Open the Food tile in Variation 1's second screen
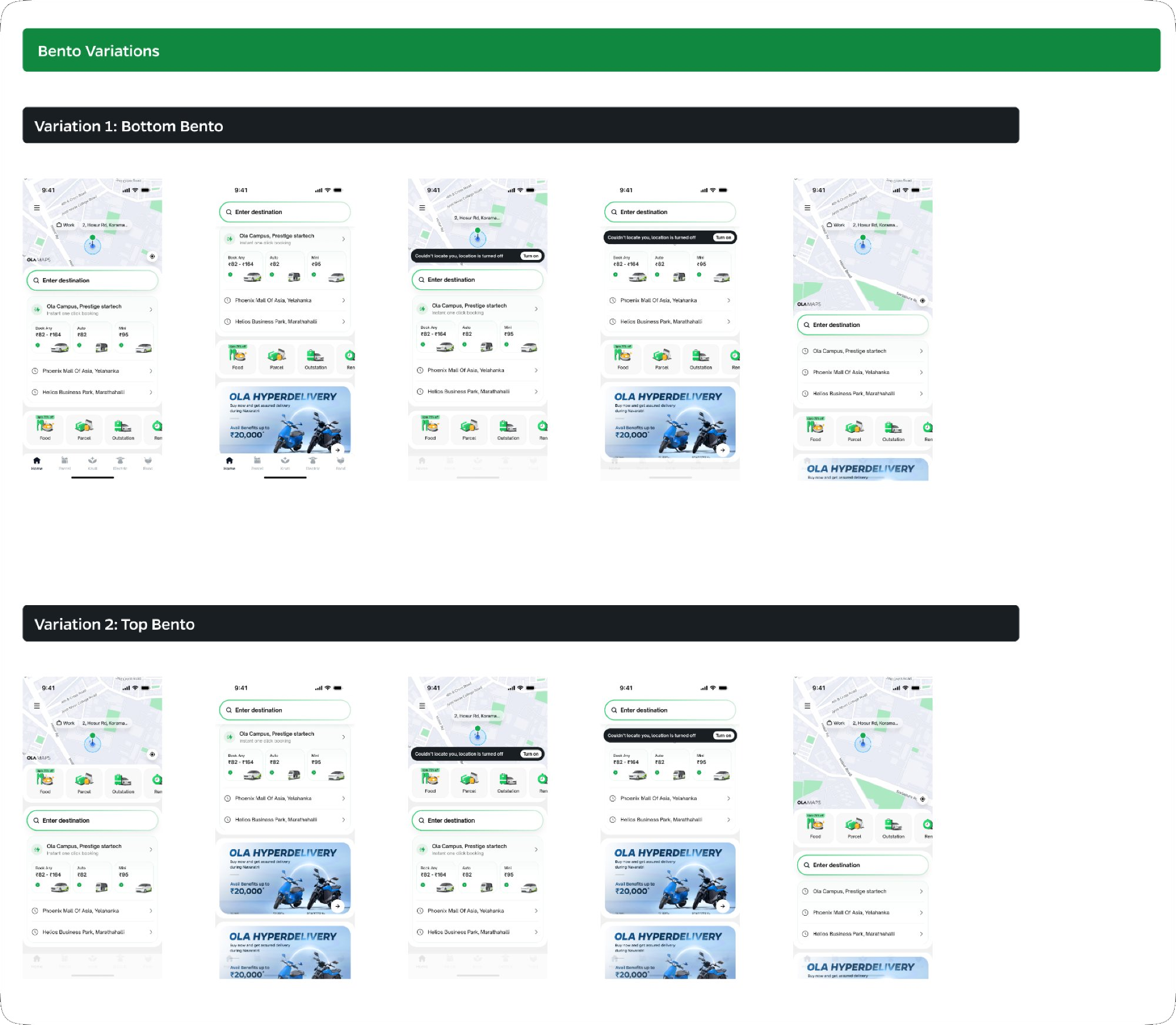The width and height of the screenshot is (1176, 1025). (238, 358)
